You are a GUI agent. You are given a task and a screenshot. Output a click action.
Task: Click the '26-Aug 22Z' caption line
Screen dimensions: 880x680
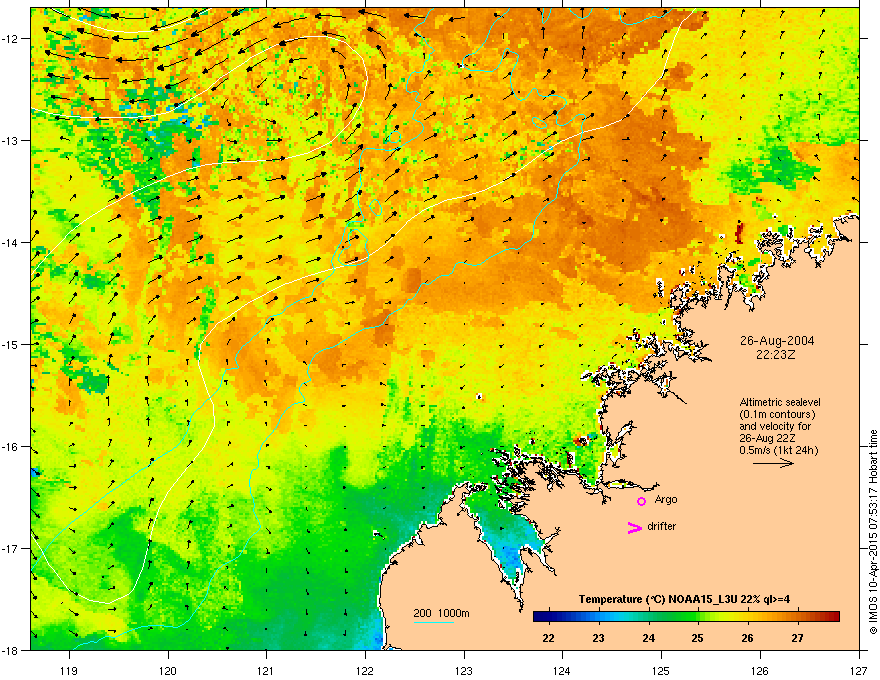(767, 438)
